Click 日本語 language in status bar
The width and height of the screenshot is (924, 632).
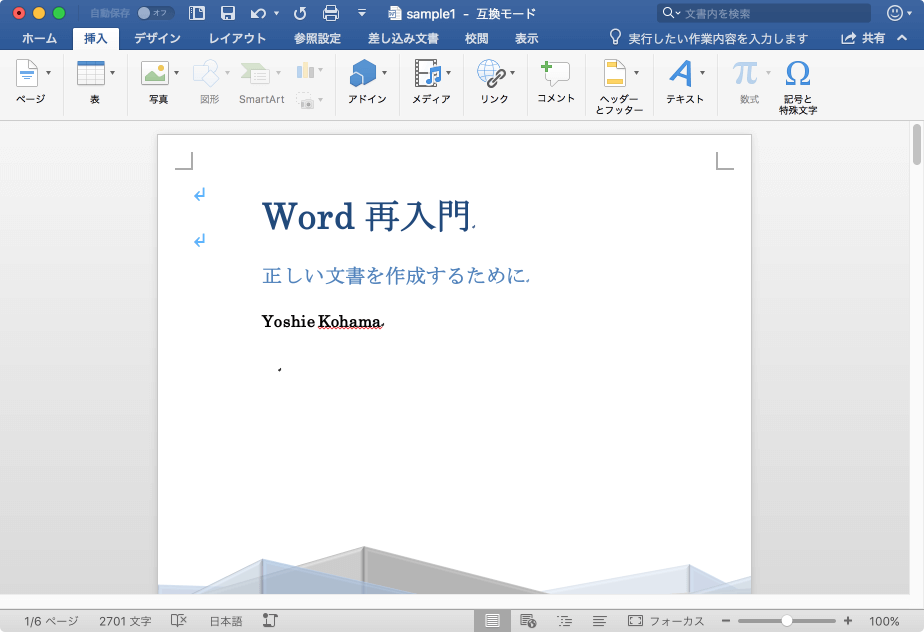225,621
